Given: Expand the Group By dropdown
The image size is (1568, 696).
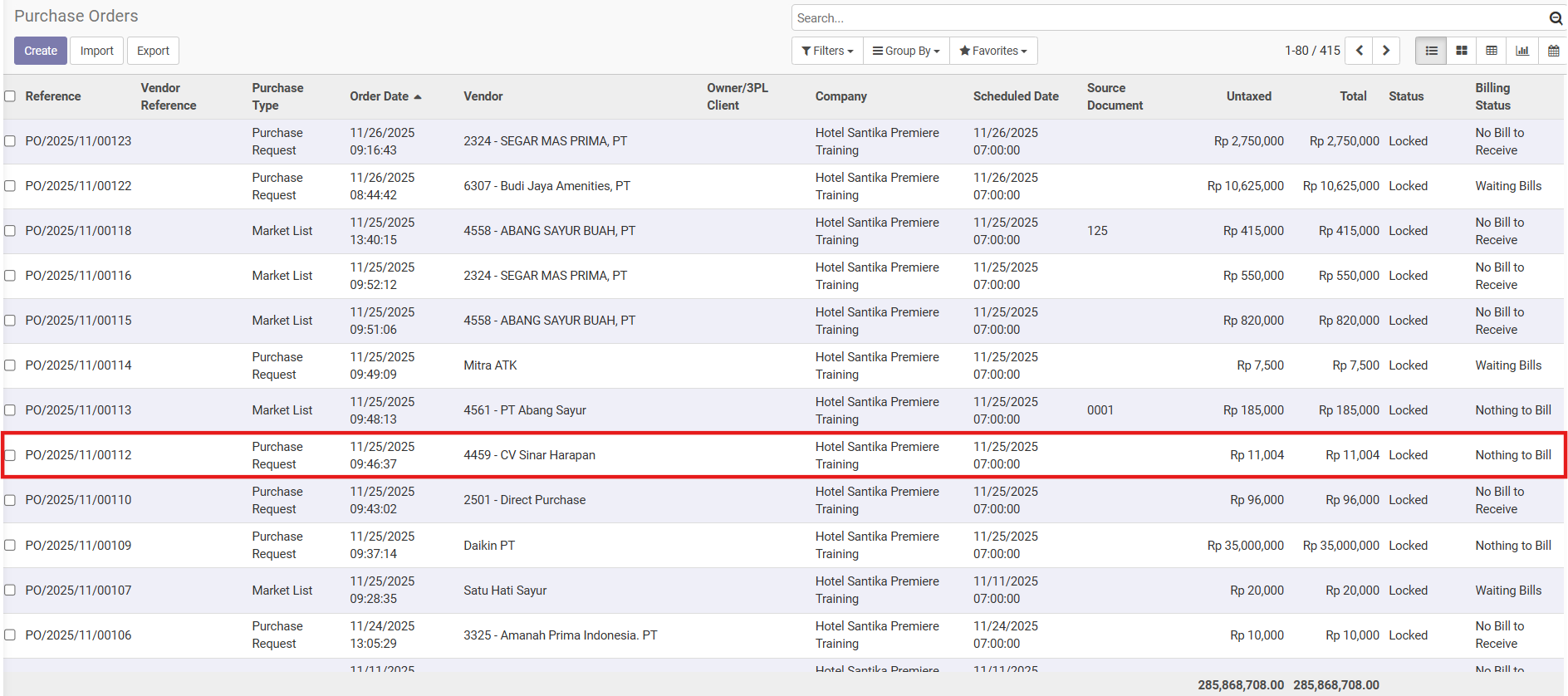Looking at the screenshot, I should pyautogui.click(x=906, y=51).
